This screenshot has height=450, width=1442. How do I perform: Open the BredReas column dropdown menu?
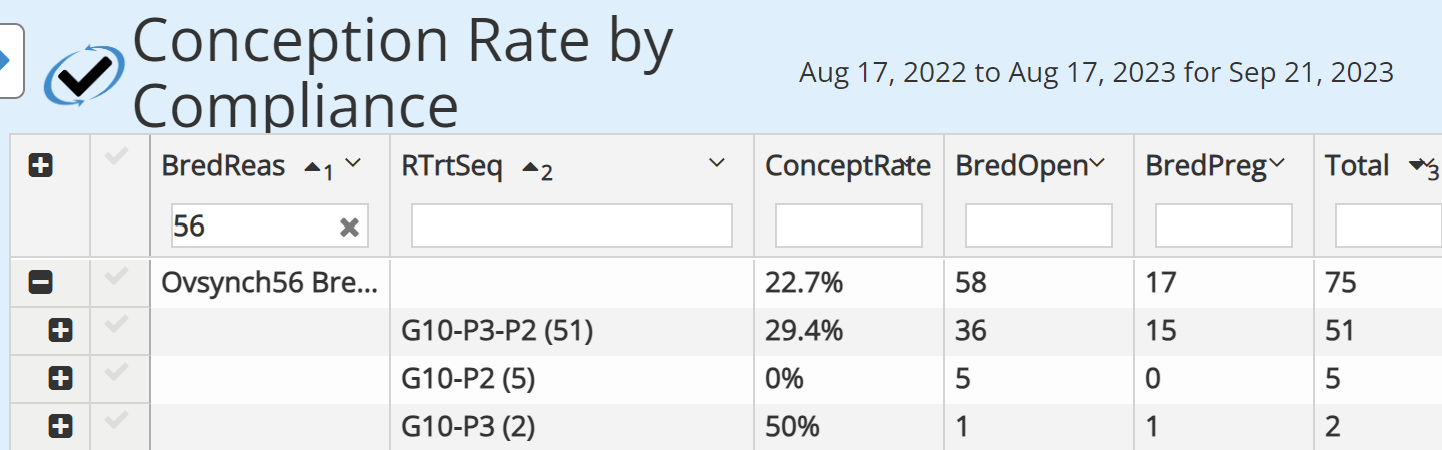point(352,165)
